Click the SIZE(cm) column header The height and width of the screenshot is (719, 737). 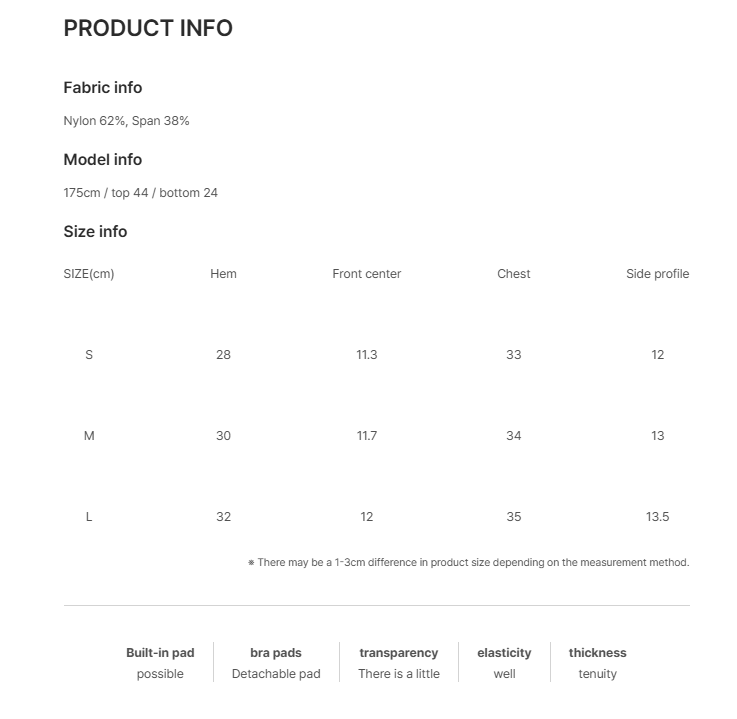tap(89, 274)
